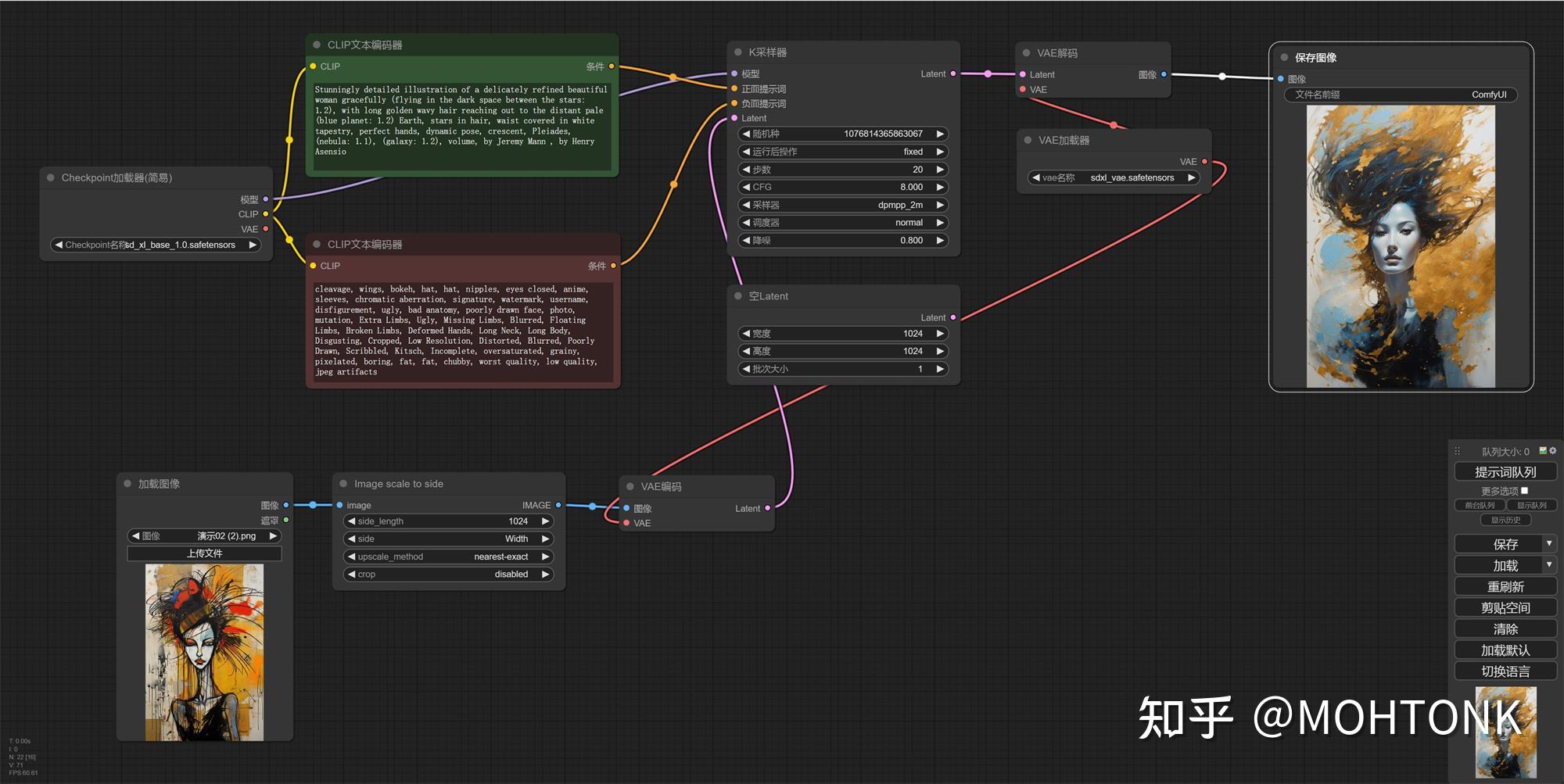Enable the 更多选项 checkbox
This screenshot has width=1564, height=784.
[x=1524, y=490]
